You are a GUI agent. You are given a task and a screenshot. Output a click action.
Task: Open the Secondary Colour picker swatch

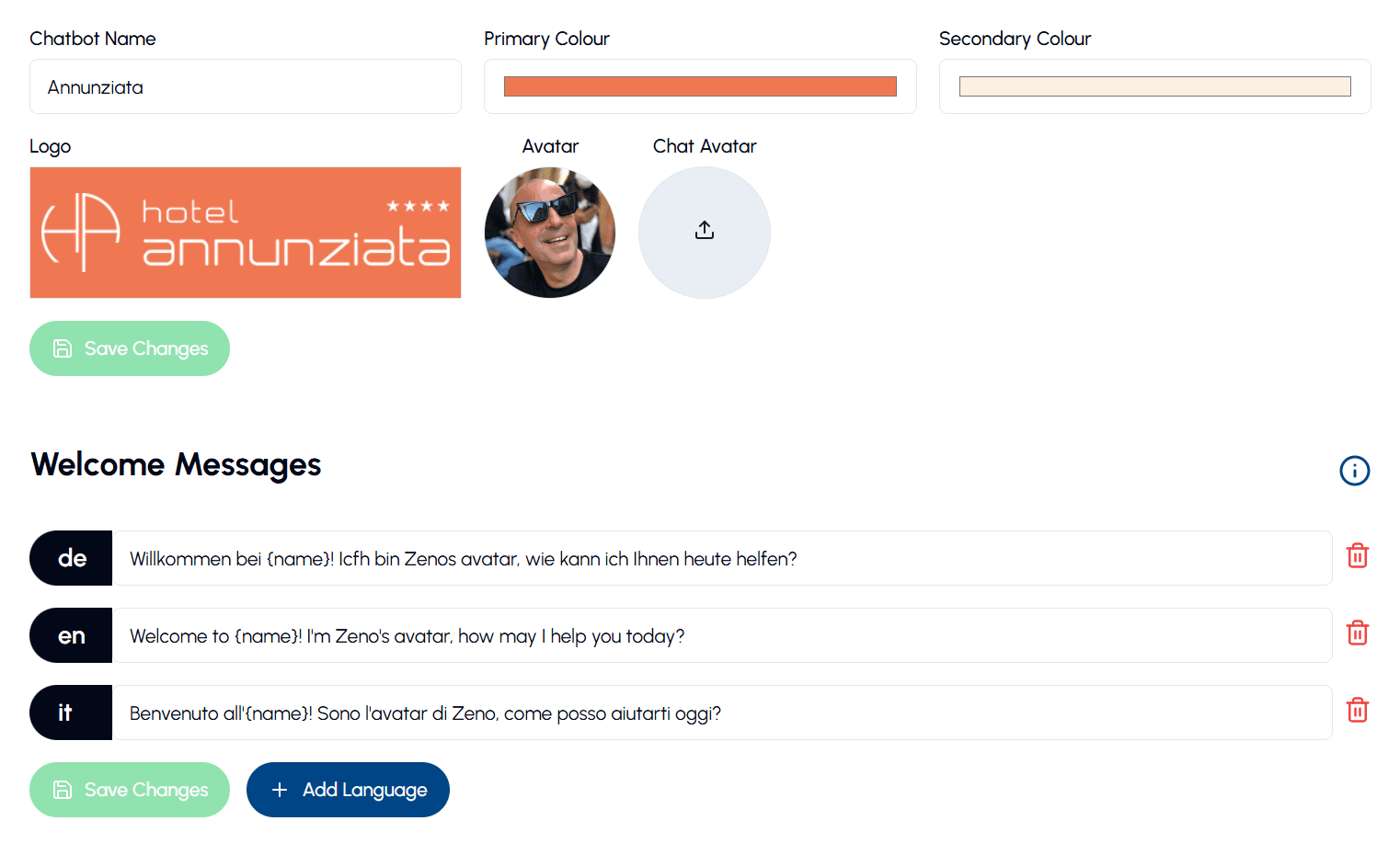point(1154,86)
